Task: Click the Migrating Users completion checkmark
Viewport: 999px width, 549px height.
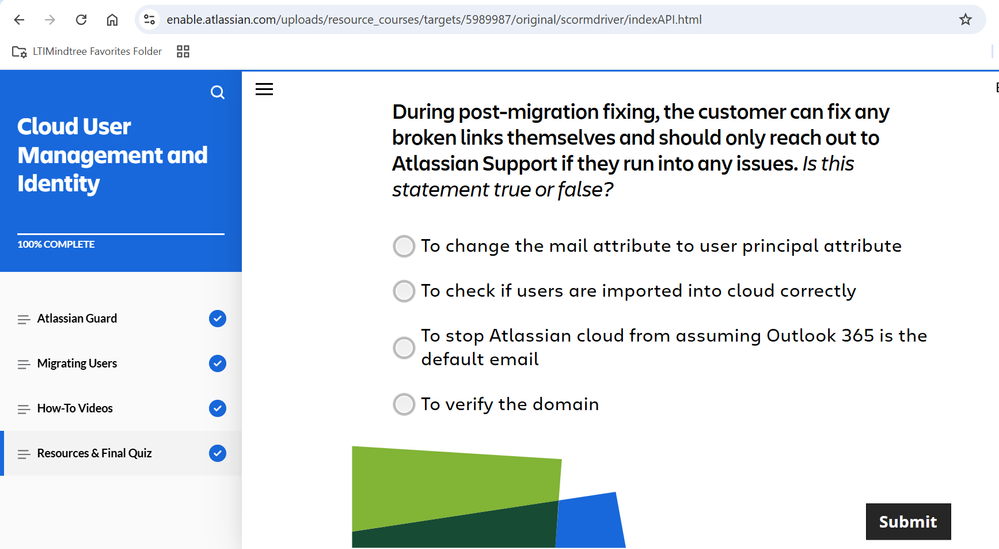Action: coord(217,364)
